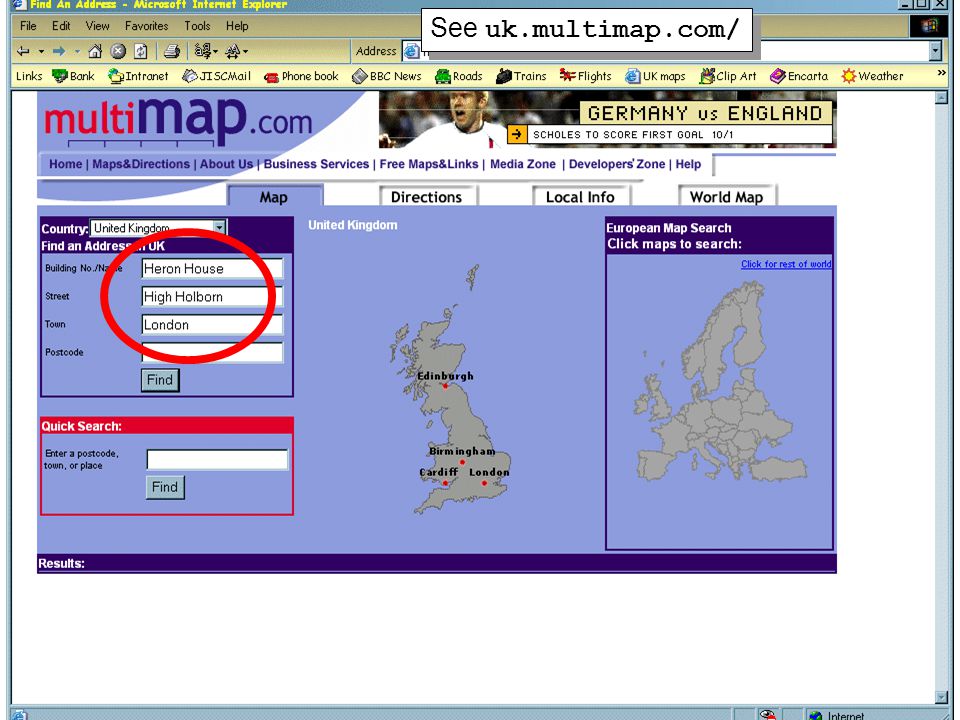The image size is (960, 720).
Task: Follow the Free Maps&Links link
Action: pyautogui.click(x=429, y=164)
